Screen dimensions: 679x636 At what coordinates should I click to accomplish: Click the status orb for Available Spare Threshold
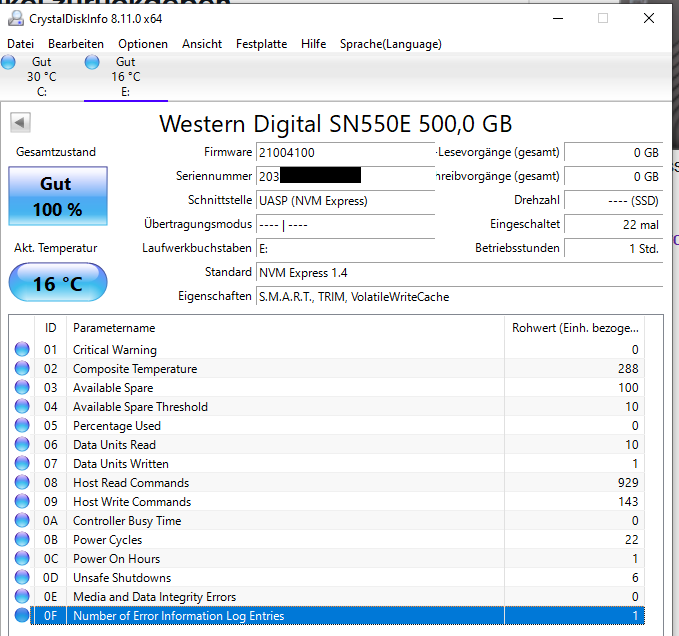(22, 406)
